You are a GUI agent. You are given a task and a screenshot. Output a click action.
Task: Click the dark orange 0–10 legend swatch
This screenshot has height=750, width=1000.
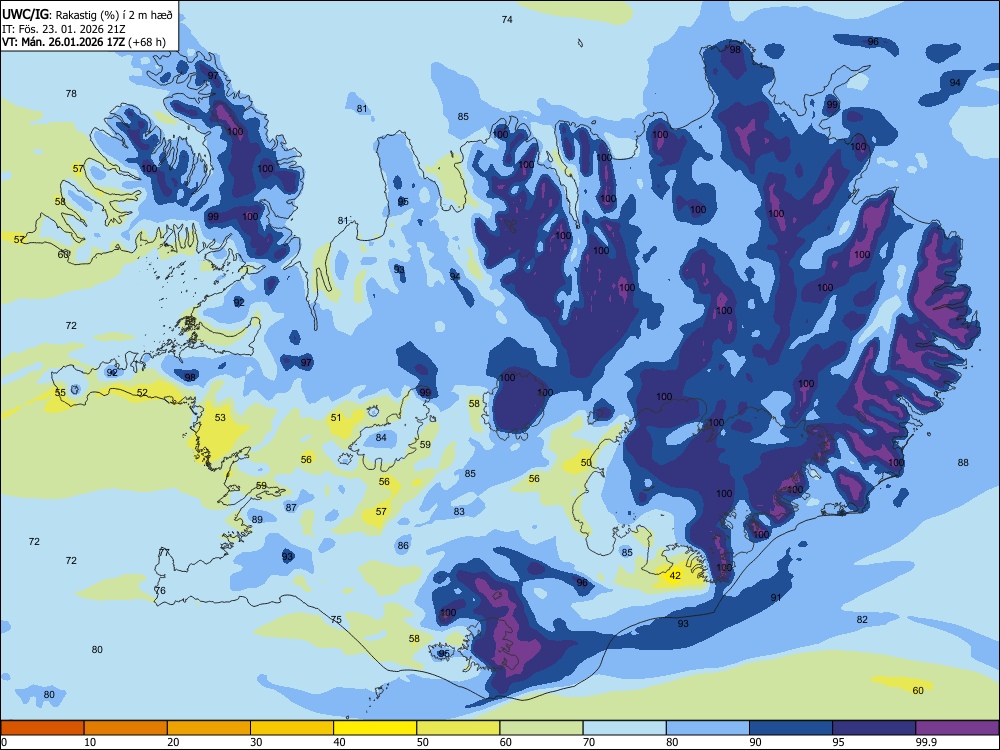[x=42, y=728]
